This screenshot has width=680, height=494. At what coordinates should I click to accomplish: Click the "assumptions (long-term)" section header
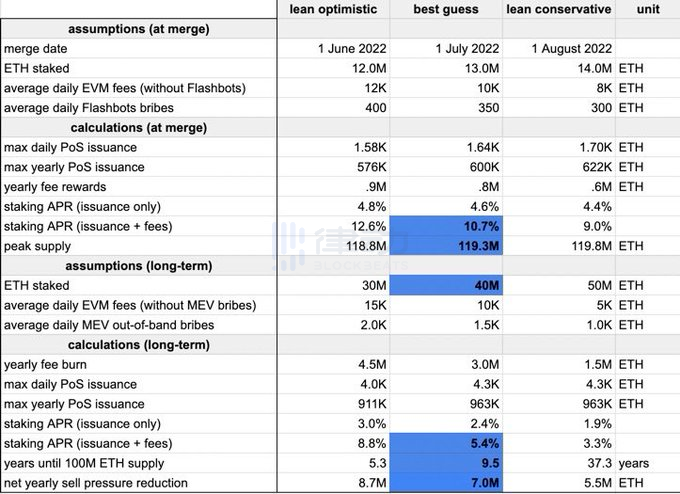tap(139, 266)
